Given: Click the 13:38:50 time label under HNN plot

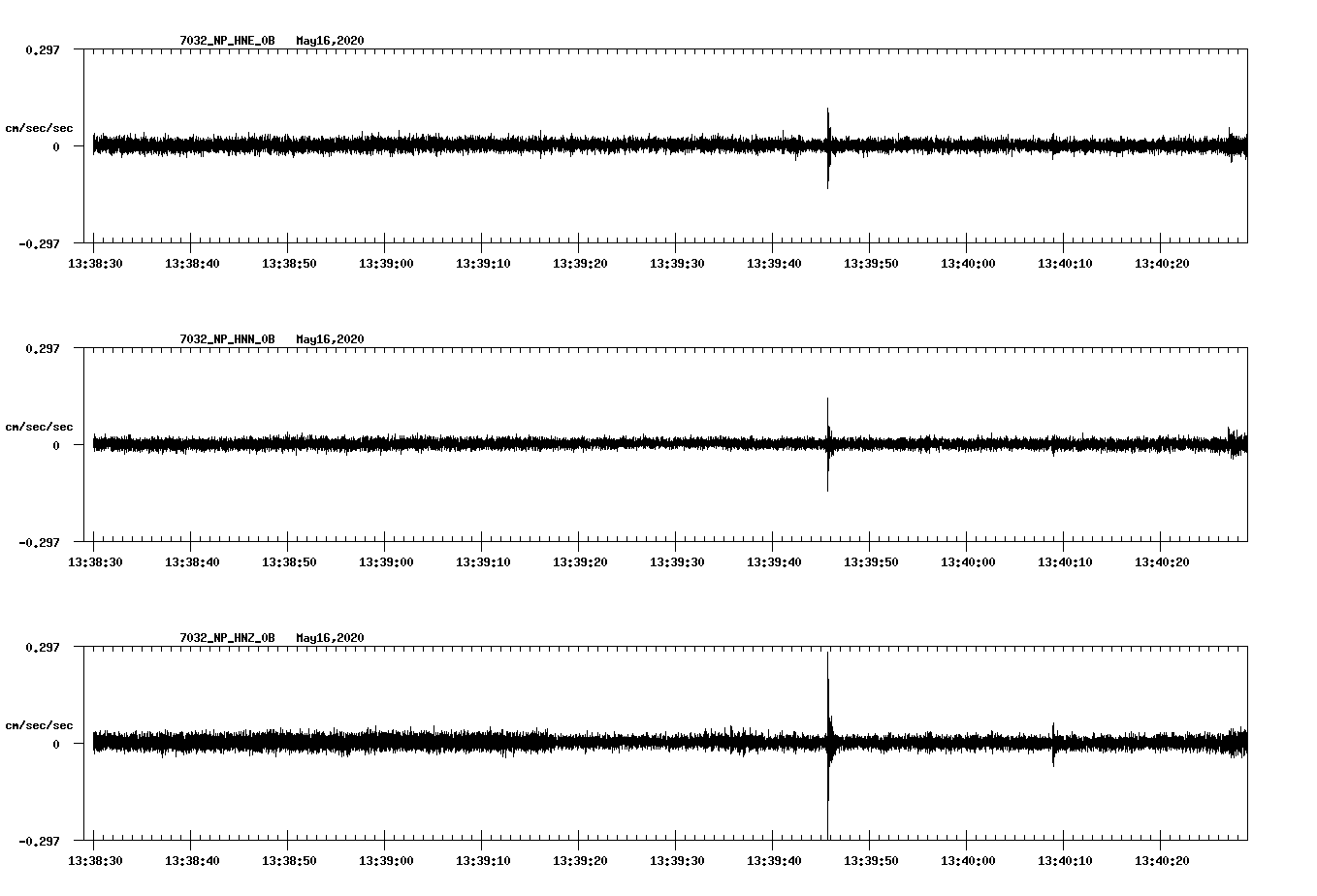Looking at the screenshot, I should tap(289, 562).
